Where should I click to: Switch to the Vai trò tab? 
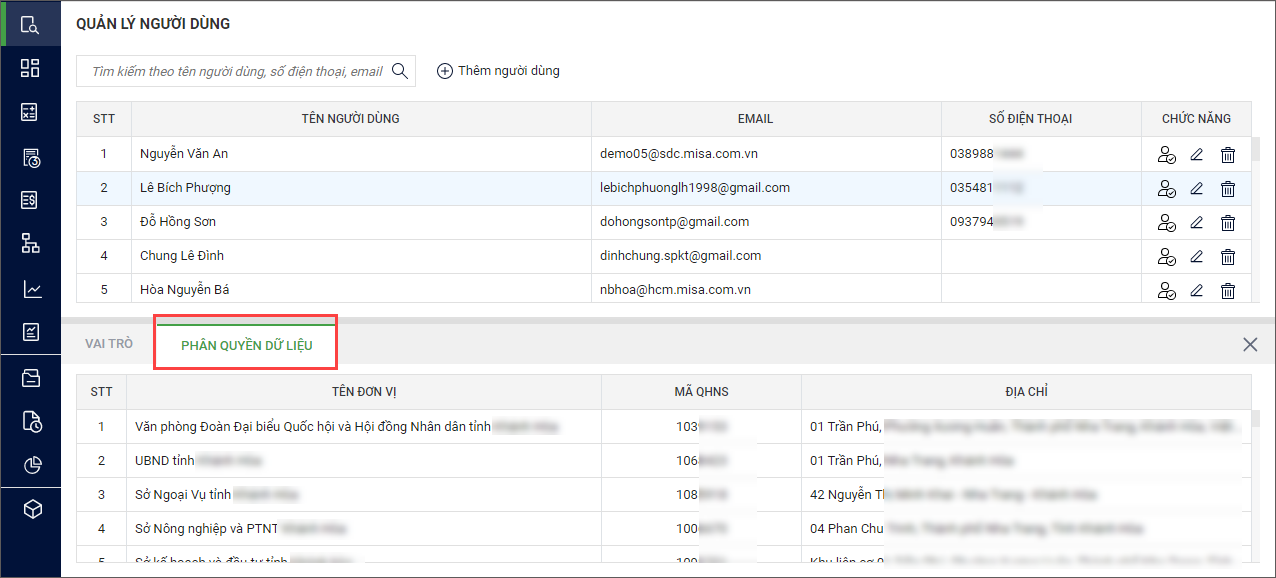tap(109, 344)
